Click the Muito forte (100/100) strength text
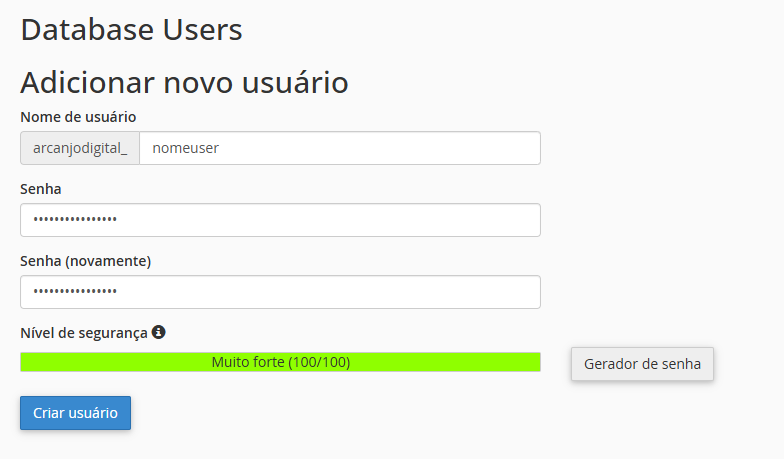Screen dimensions: 784x459 (x=281, y=362)
